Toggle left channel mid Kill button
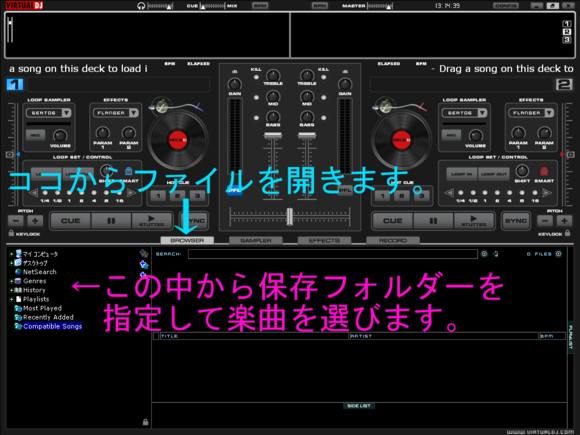Image resolution: width=580 pixels, height=435 pixels. (x=256, y=98)
